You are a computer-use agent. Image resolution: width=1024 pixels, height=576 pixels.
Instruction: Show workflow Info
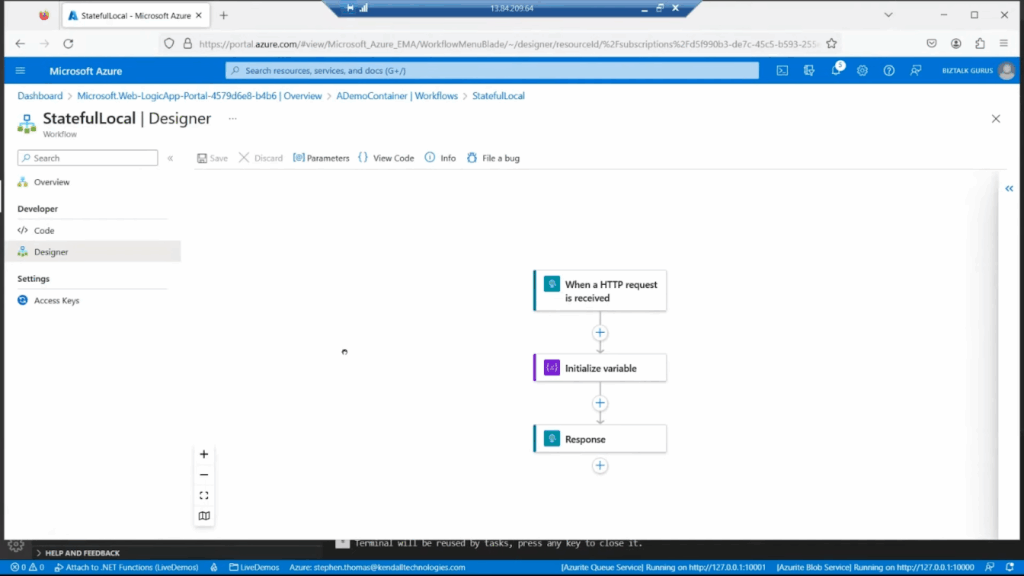point(440,158)
